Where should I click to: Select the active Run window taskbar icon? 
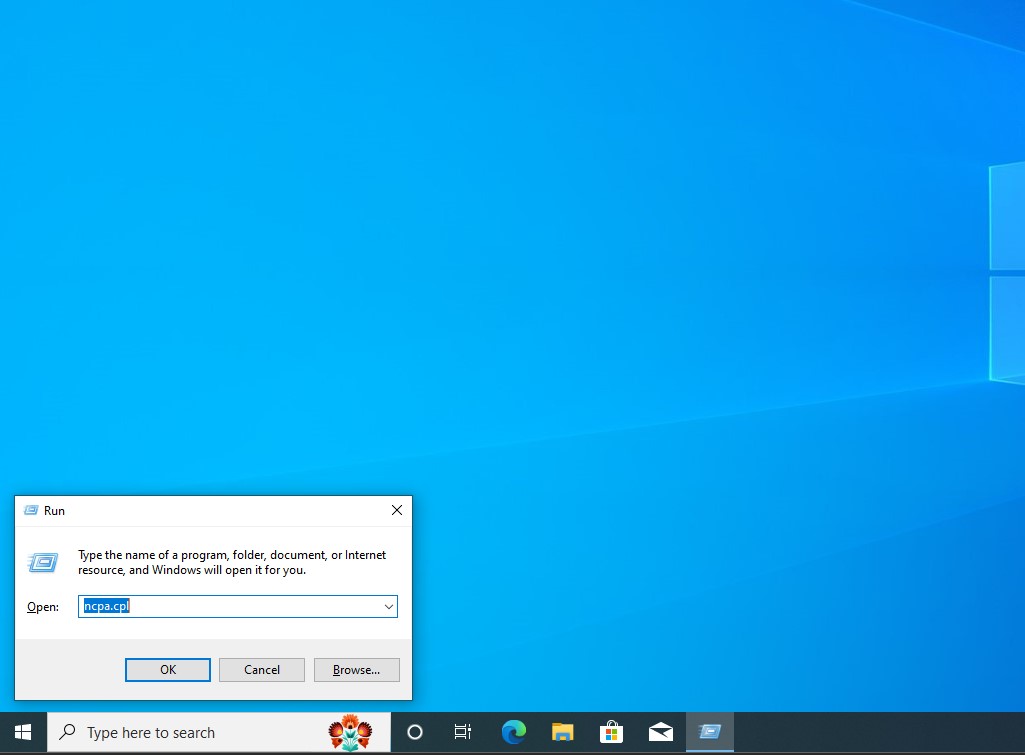(709, 732)
